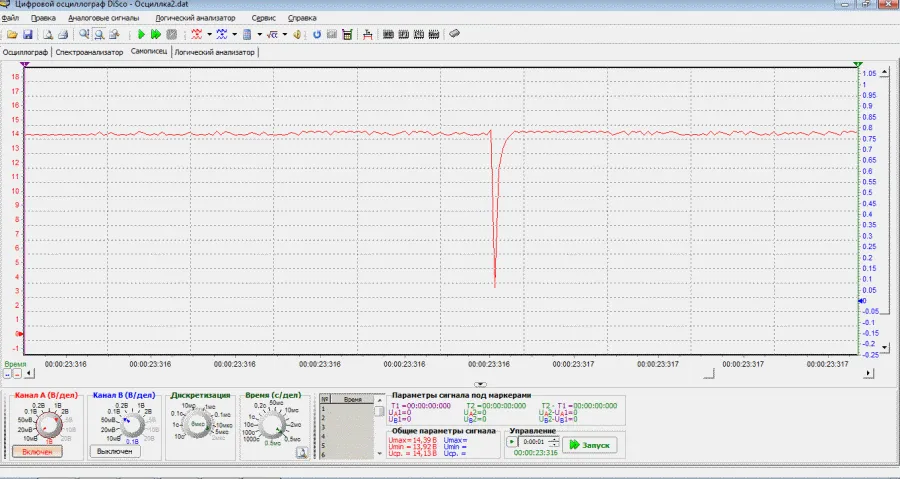Screen dimensions: 900x479
Task: Expand dropdown arrow beside red waveform icon
Action: (210, 34)
